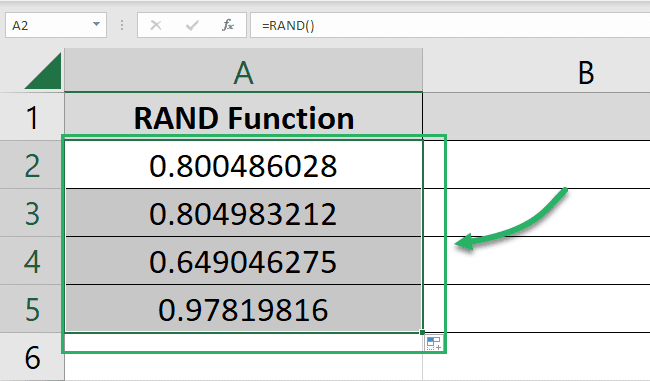Image resolution: width=650 pixels, height=381 pixels.
Task: Click the Select All triangle corner
Action: point(43,71)
